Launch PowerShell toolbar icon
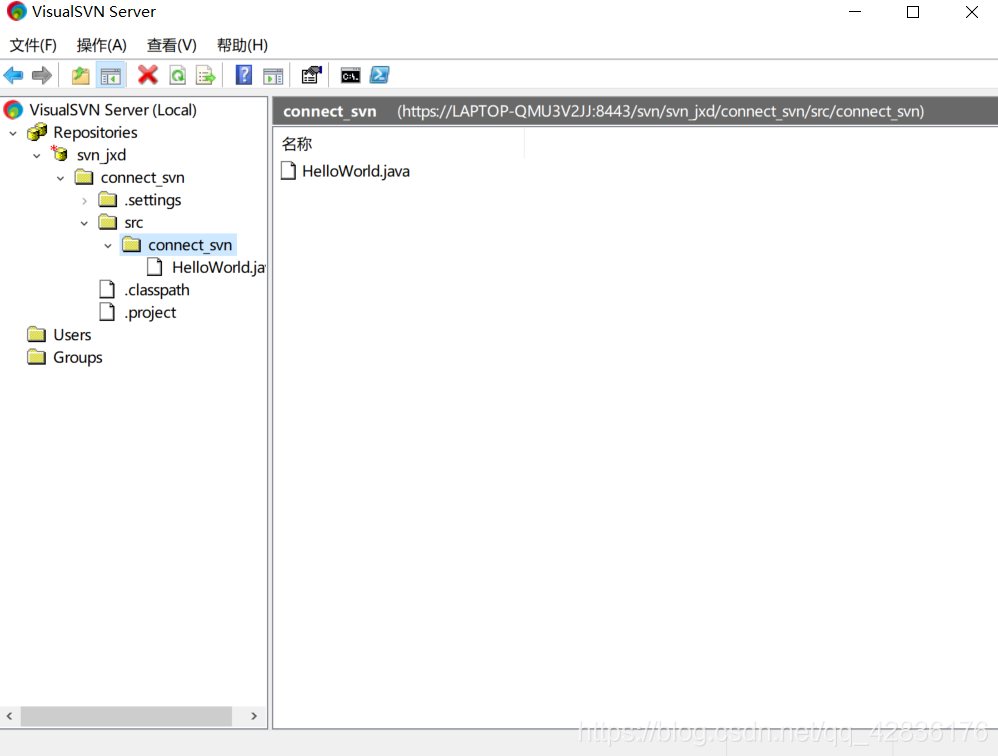This screenshot has height=756, width=998. point(380,75)
